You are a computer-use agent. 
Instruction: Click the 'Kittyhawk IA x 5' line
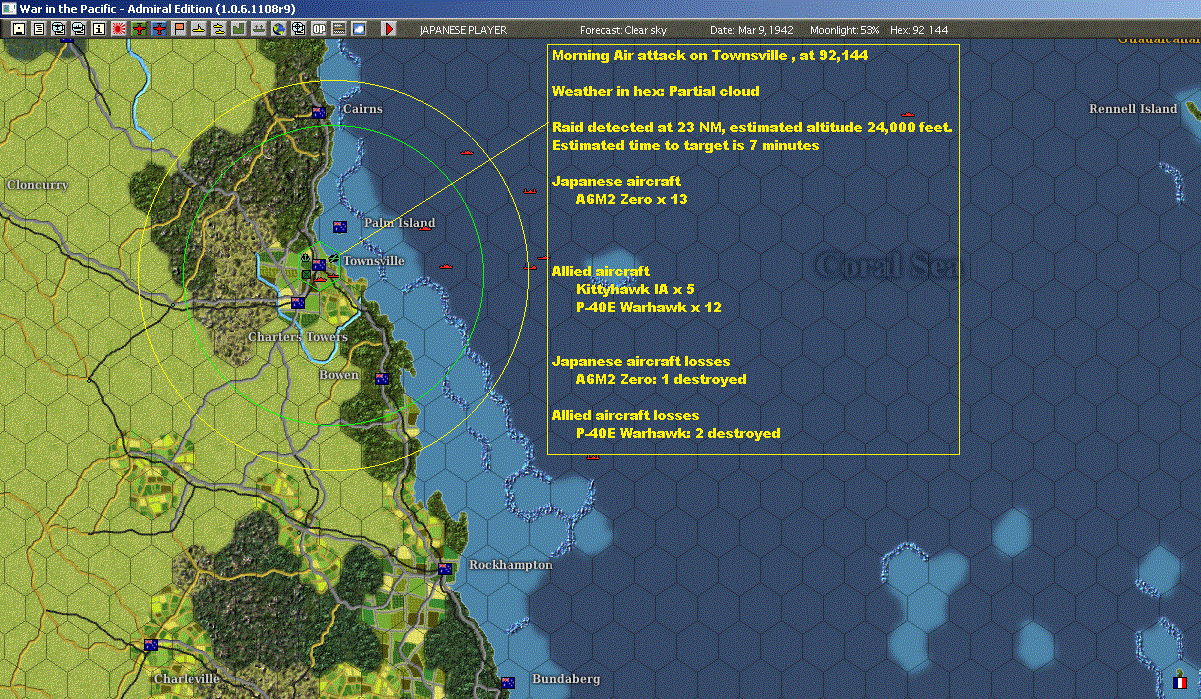pyautogui.click(x=635, y=289)
